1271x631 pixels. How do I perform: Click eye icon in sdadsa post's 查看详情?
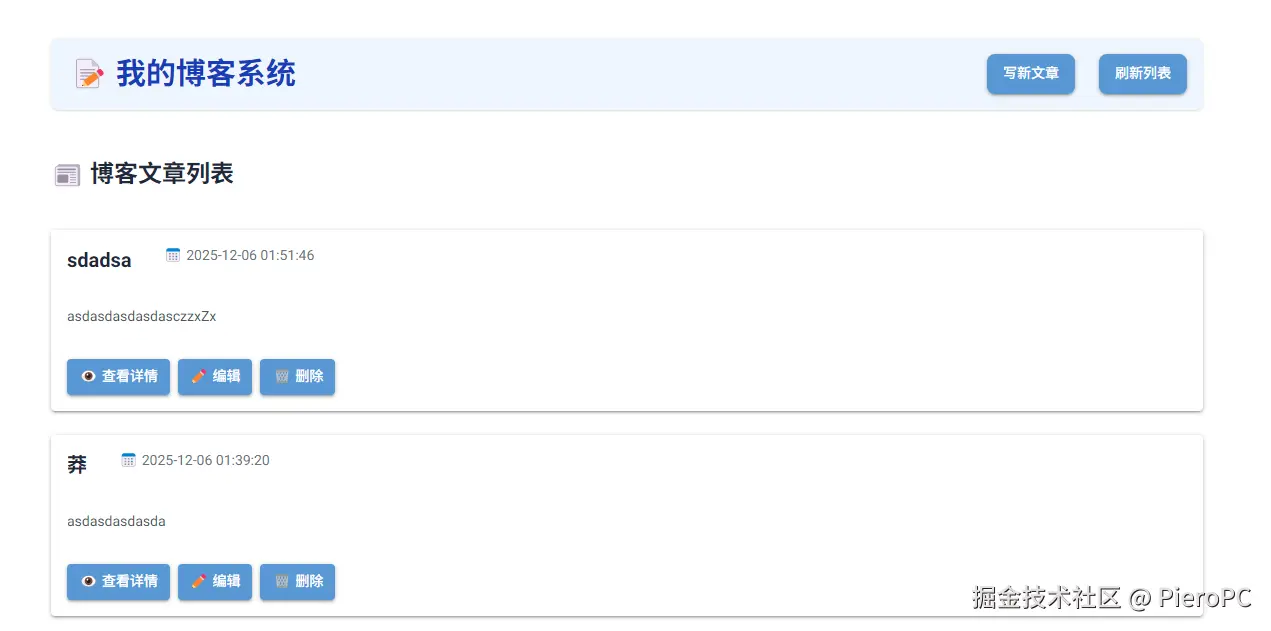(88, 377)
